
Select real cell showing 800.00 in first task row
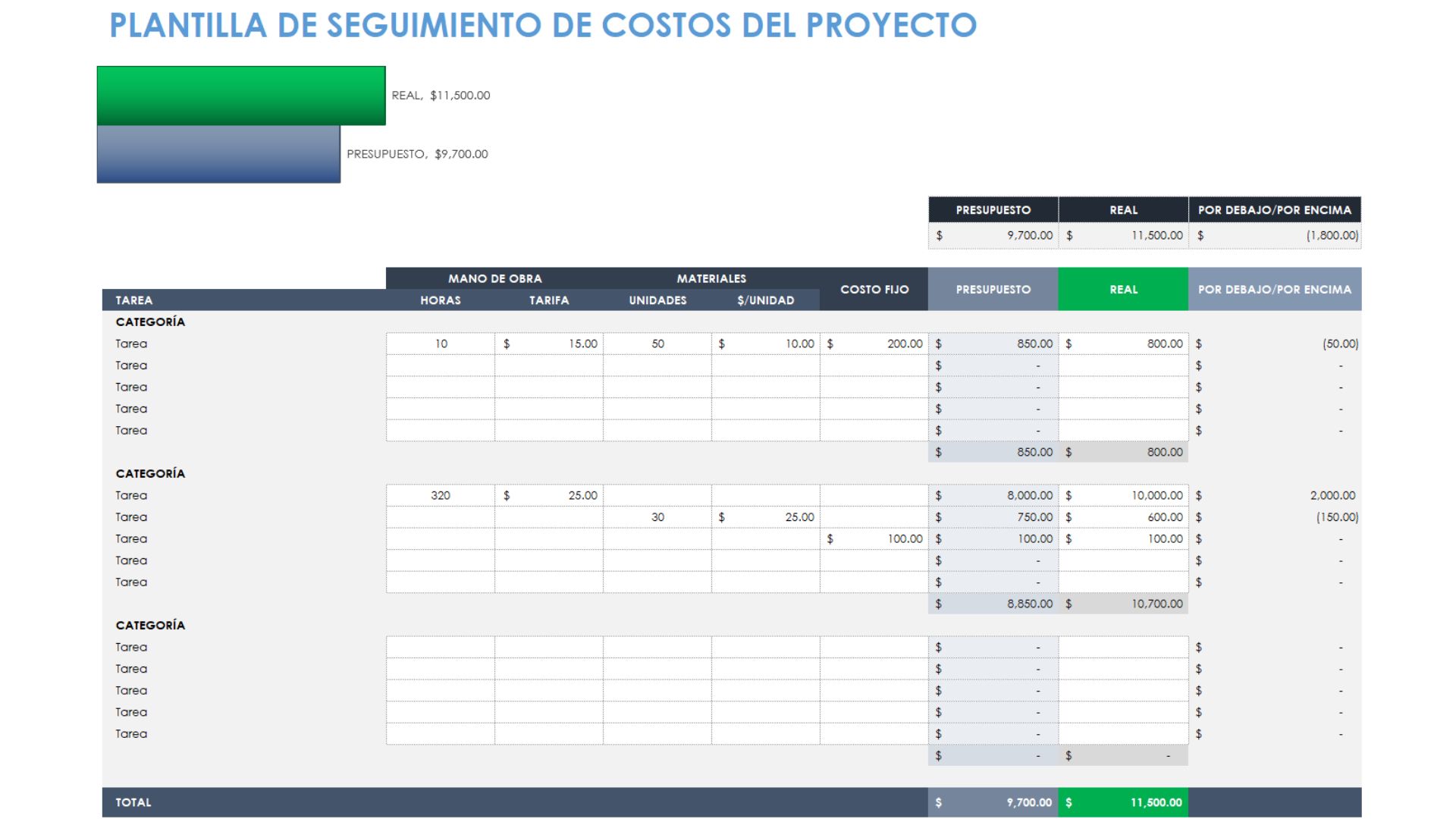pos(1123,344)
